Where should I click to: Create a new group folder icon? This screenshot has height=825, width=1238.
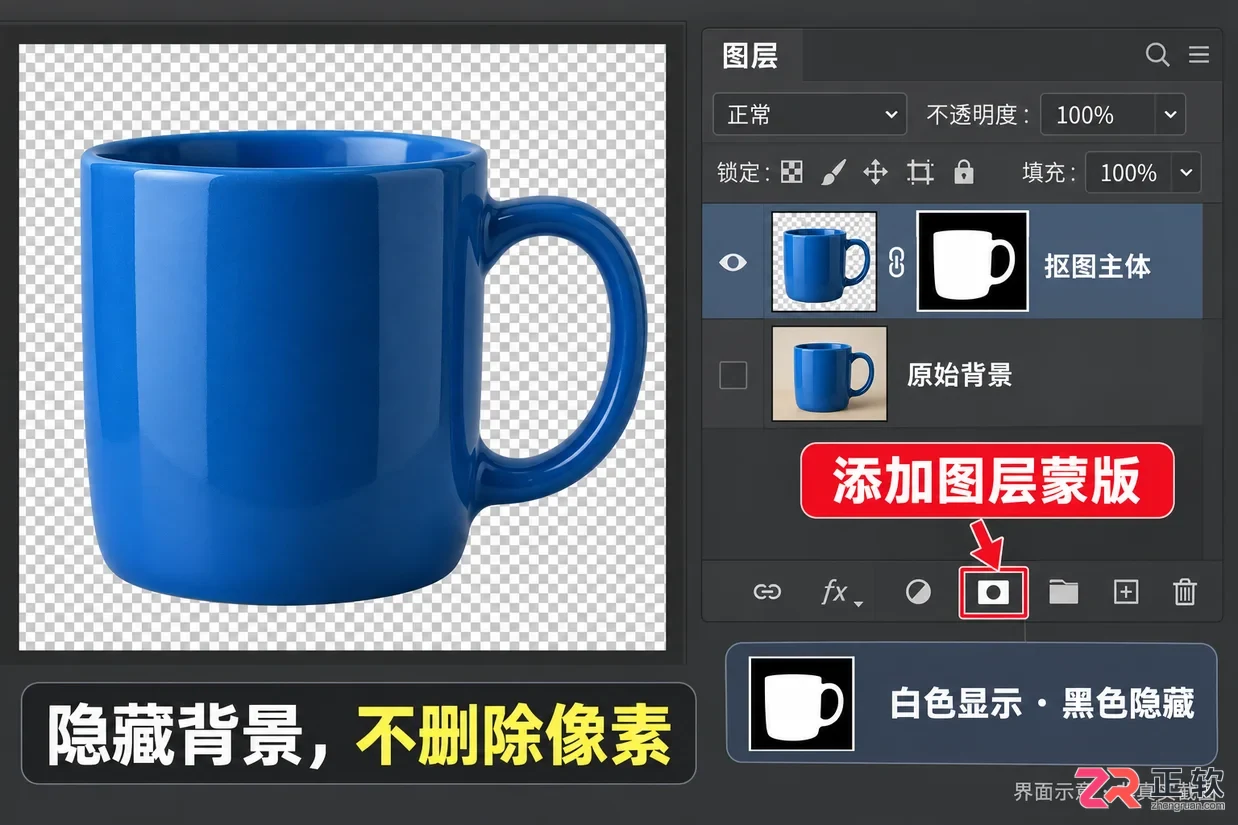click(1063, 592)
